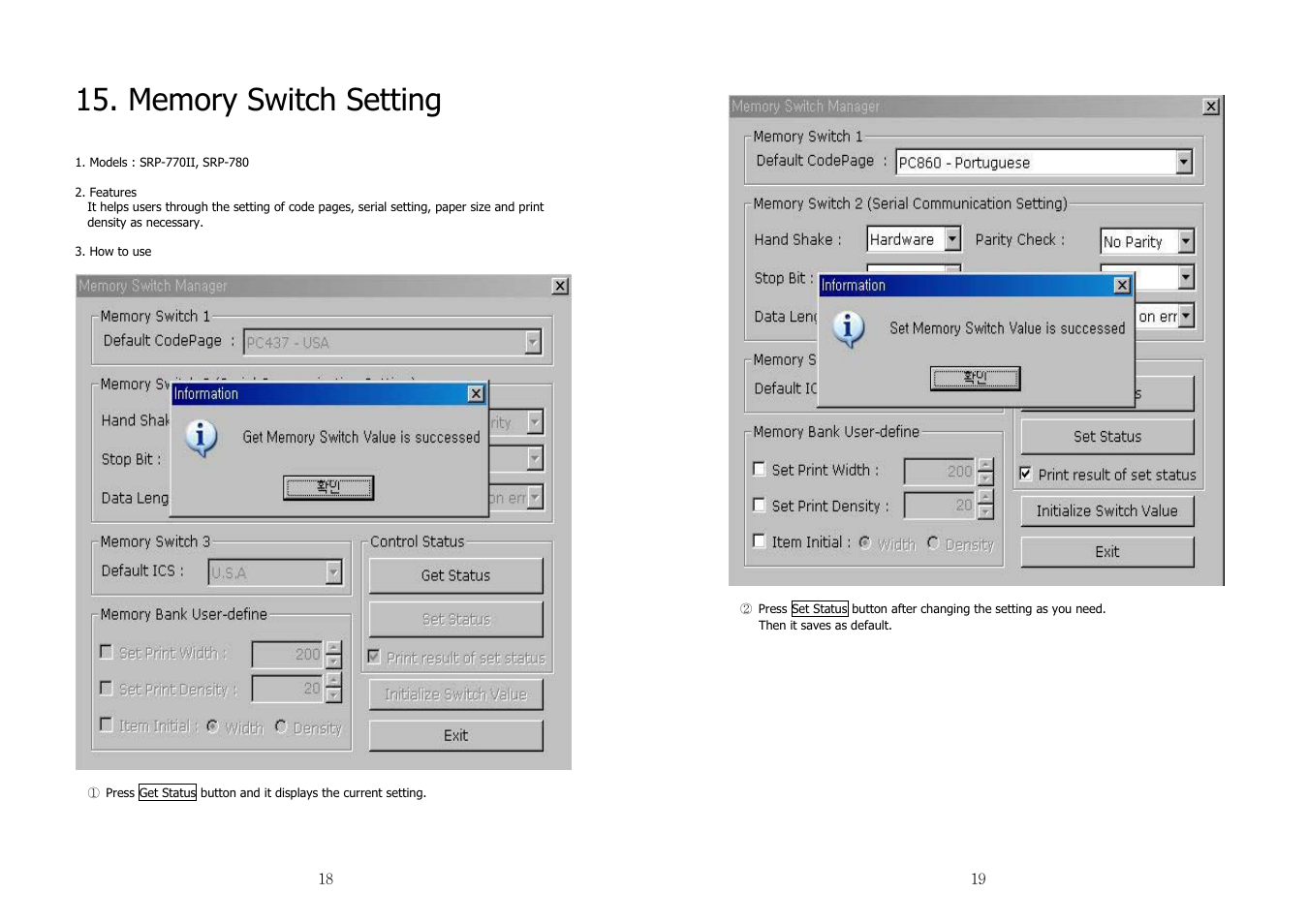1308x924 pixels.
Task: Click print width field 200 in right window
Action: point(939,472)
